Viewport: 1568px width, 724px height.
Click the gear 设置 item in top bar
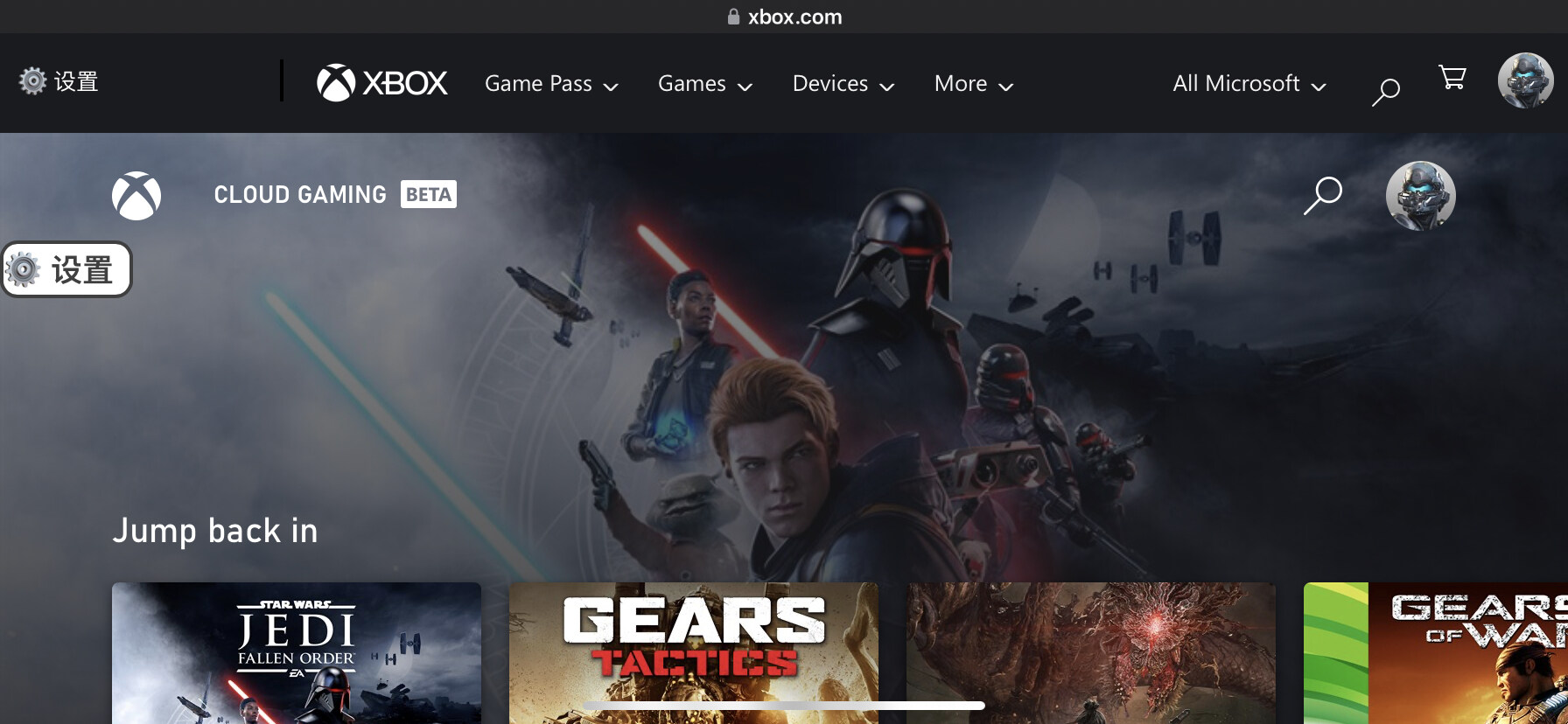59,81
